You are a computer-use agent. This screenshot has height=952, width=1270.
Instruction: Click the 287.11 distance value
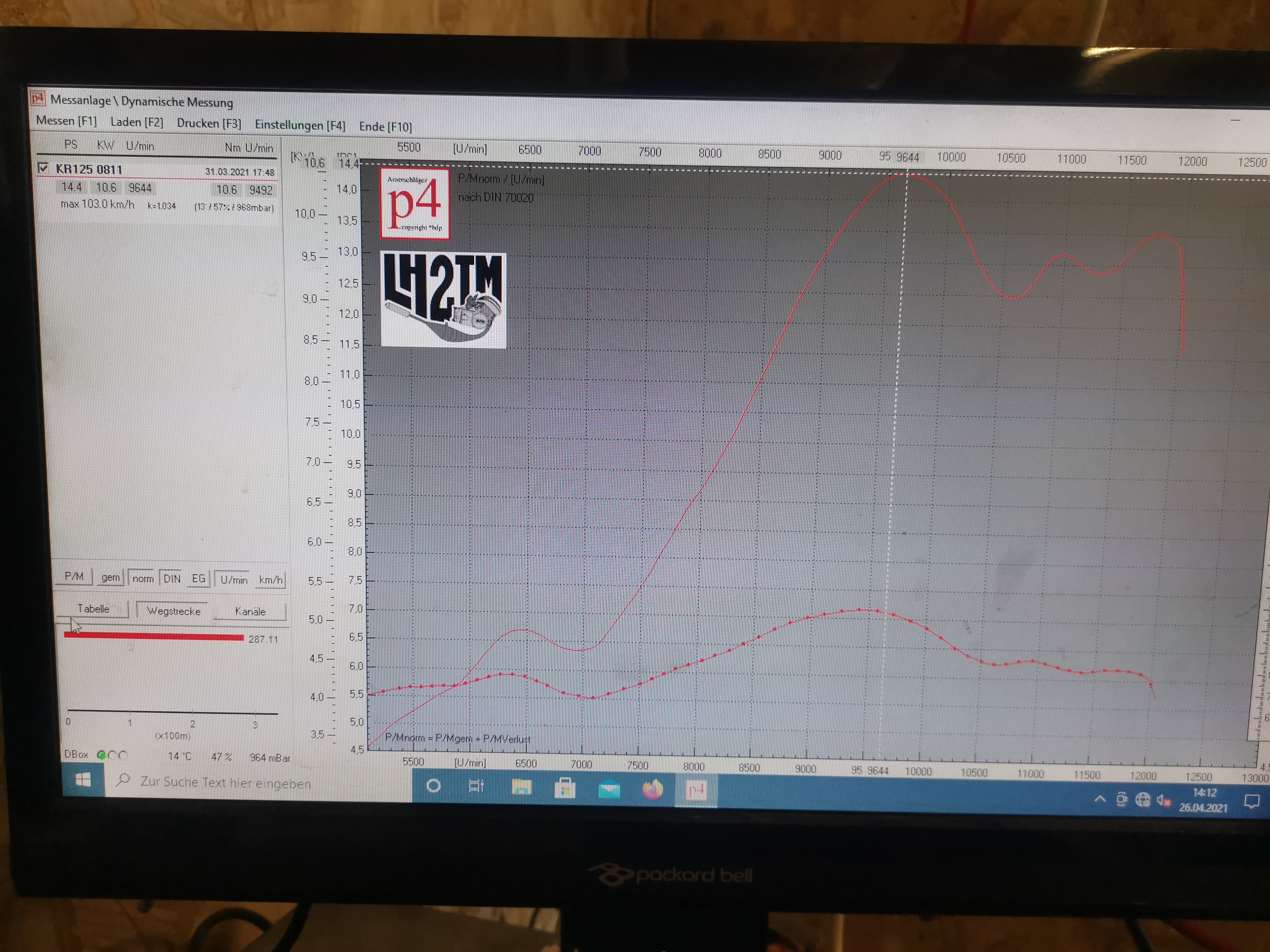click(263, 639)
